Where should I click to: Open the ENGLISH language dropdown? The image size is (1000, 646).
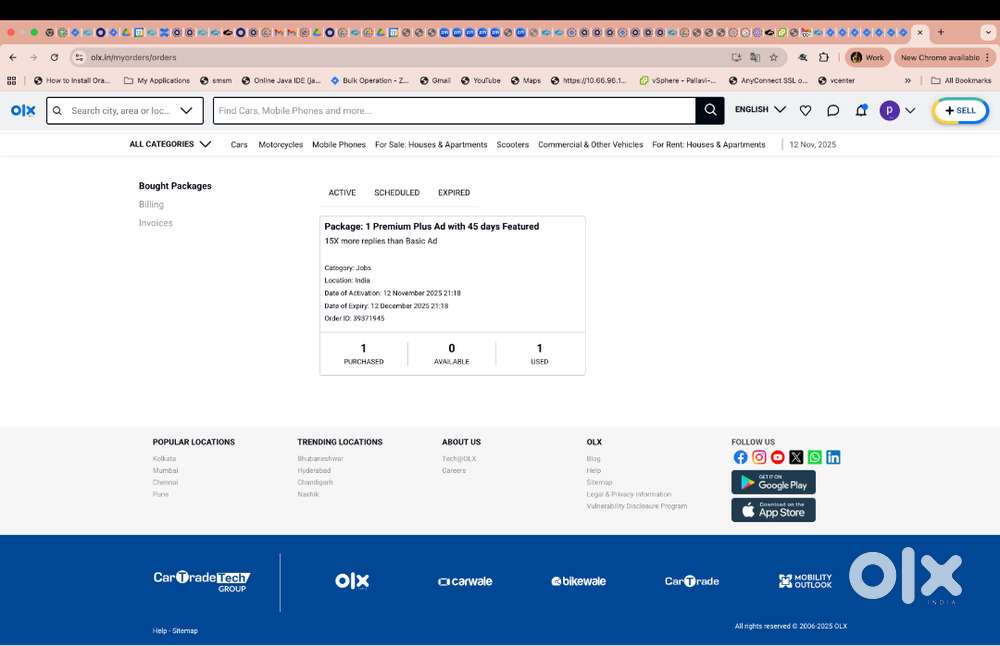tap(760, 110)
